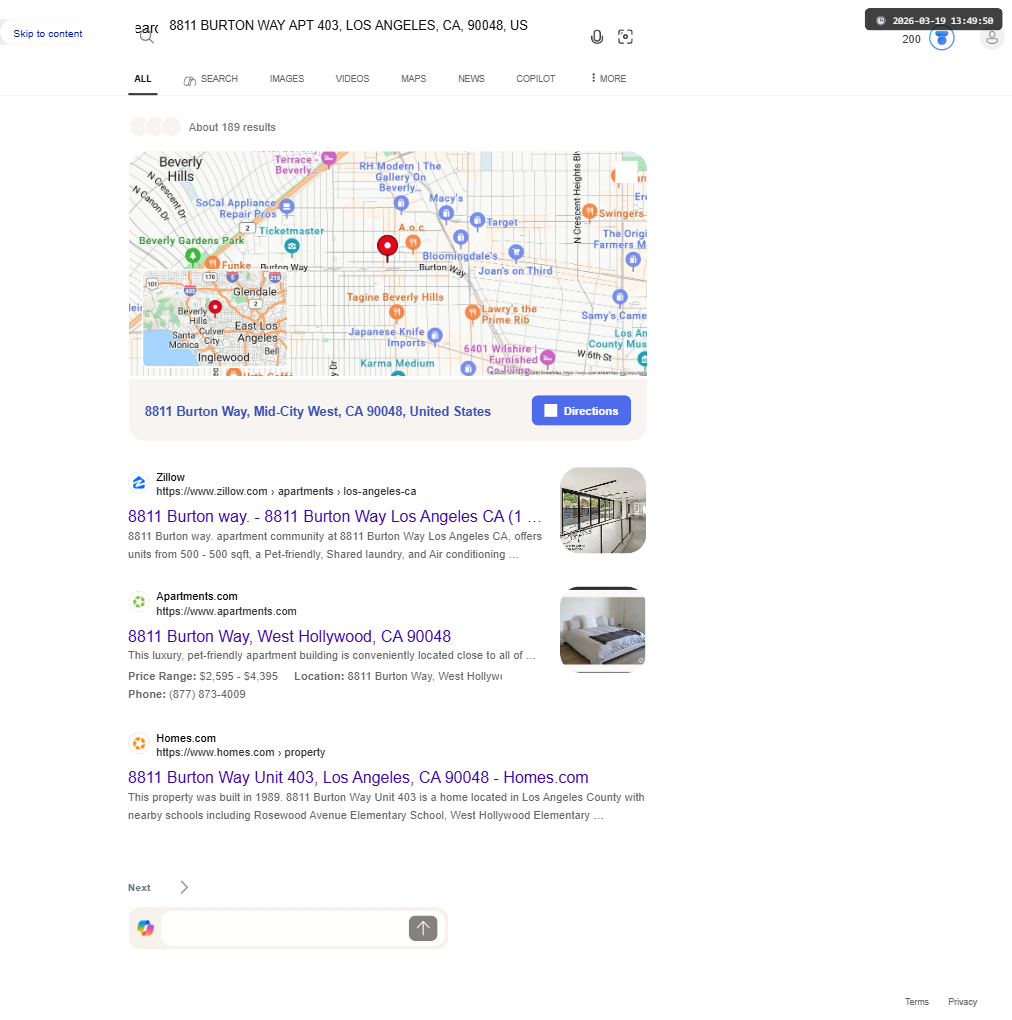Open Zillow 8811 Burton way result
Viewport: 1012px width, 1020px height.
pyautogui.click(x=334, y=517)
